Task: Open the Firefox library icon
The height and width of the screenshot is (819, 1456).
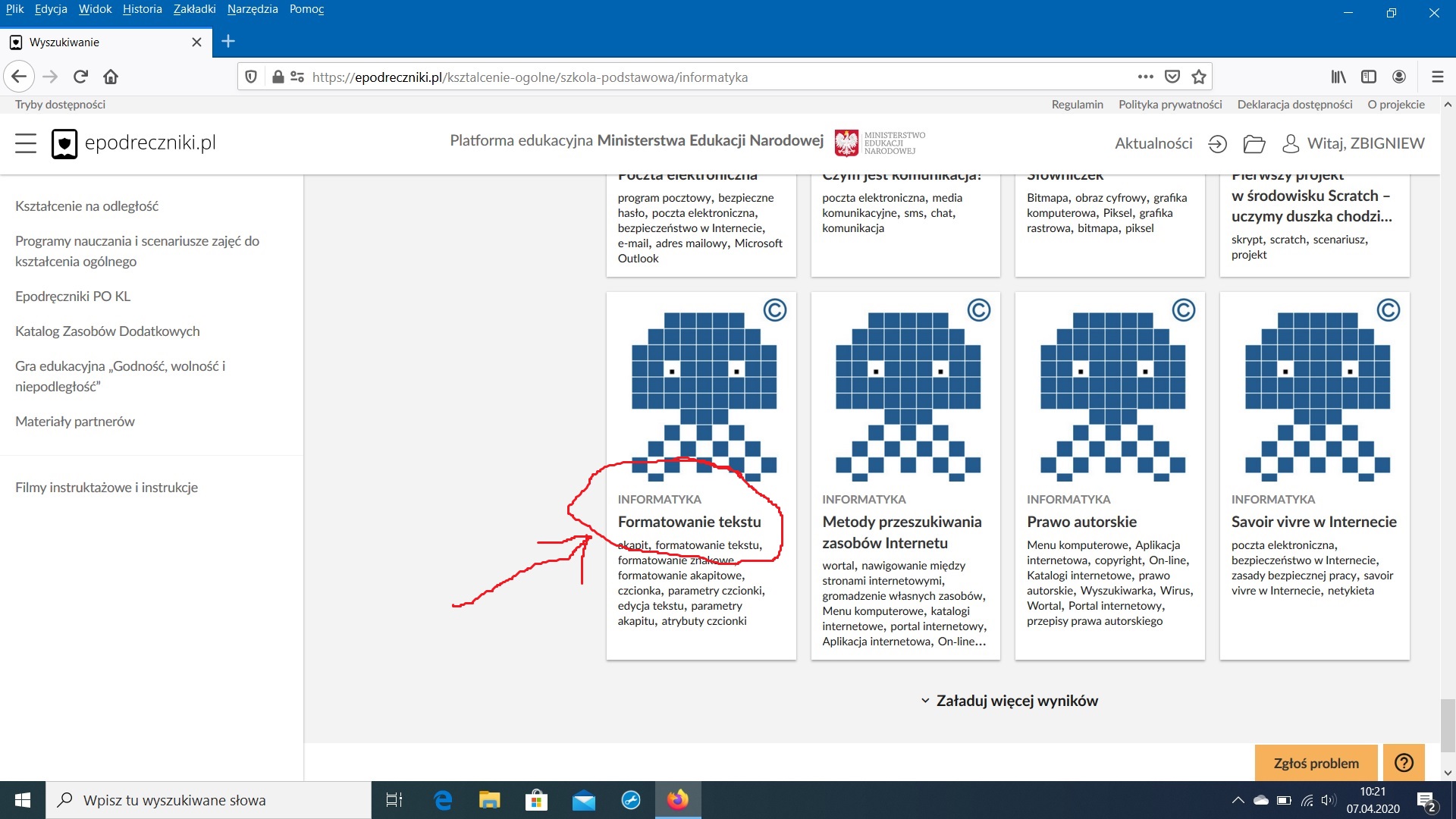Action: tap(1338, 77)
